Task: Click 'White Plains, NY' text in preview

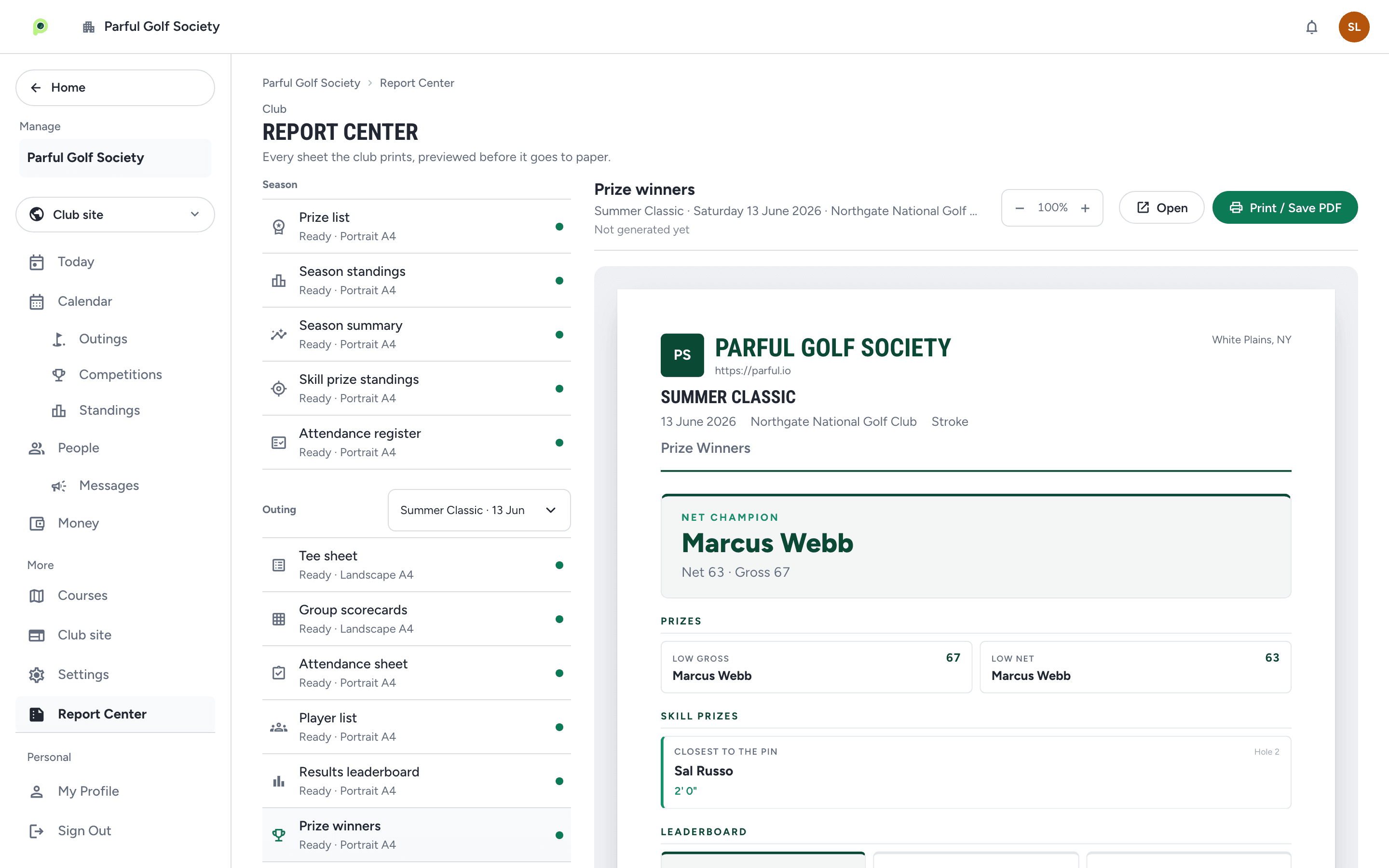Action: (x=1251, y=340)
